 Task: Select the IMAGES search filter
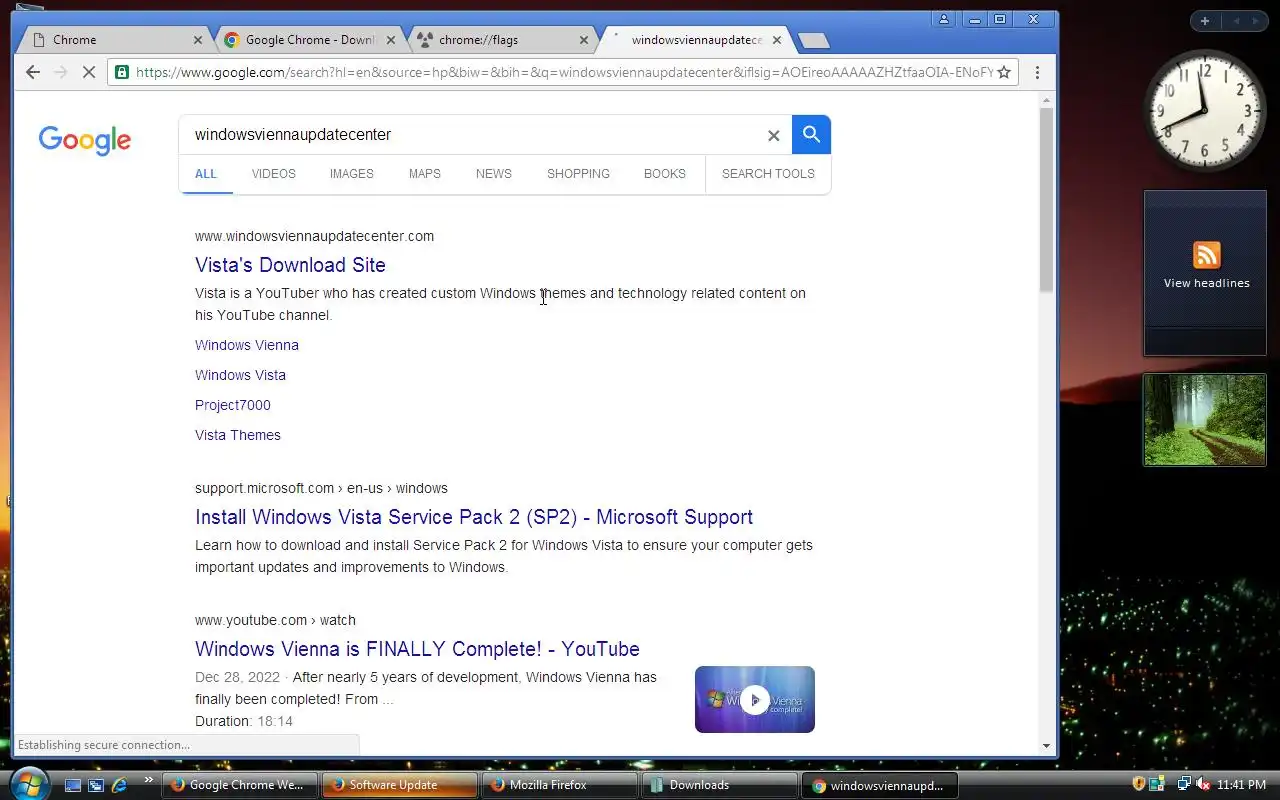tap(352, 174)
